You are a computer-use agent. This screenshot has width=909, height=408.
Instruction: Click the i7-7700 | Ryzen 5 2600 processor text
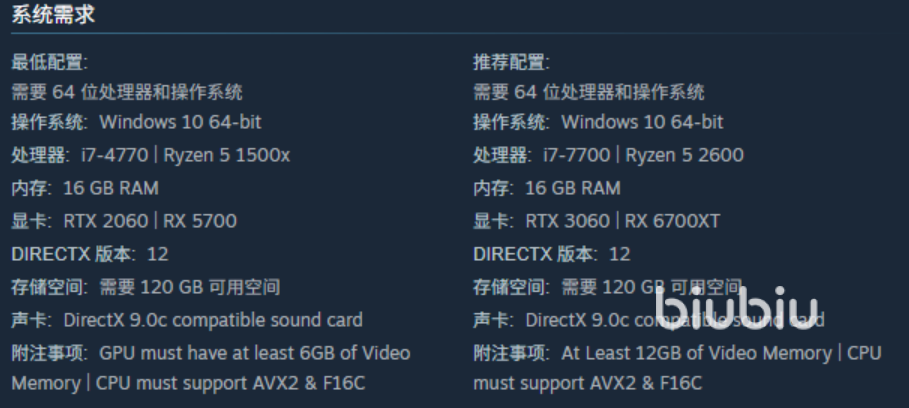pos(643,155)
